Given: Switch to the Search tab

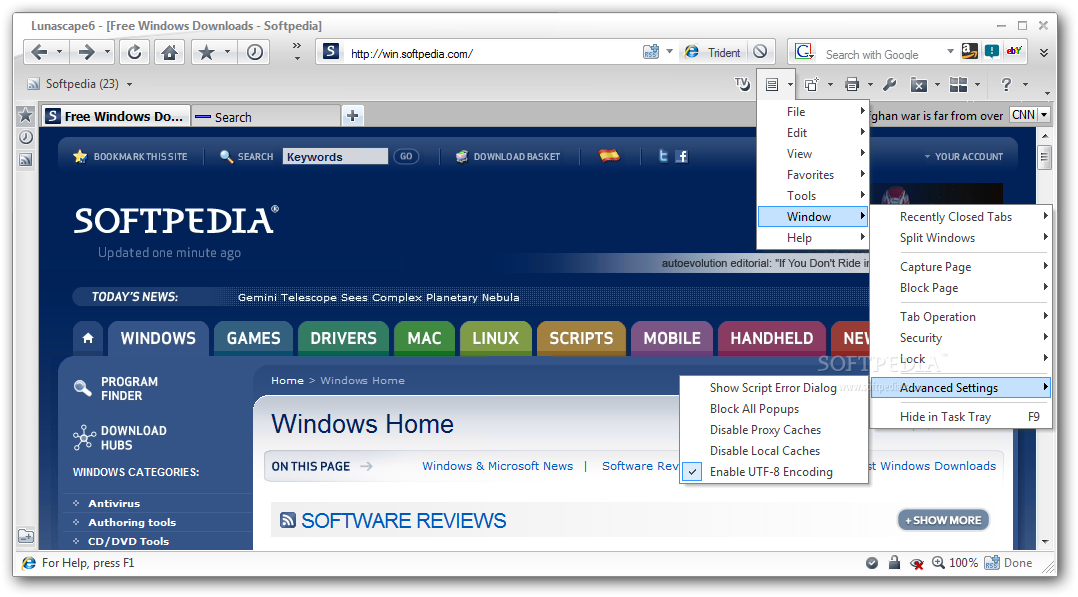Looking at the screenshot, I should pos(267,117).
